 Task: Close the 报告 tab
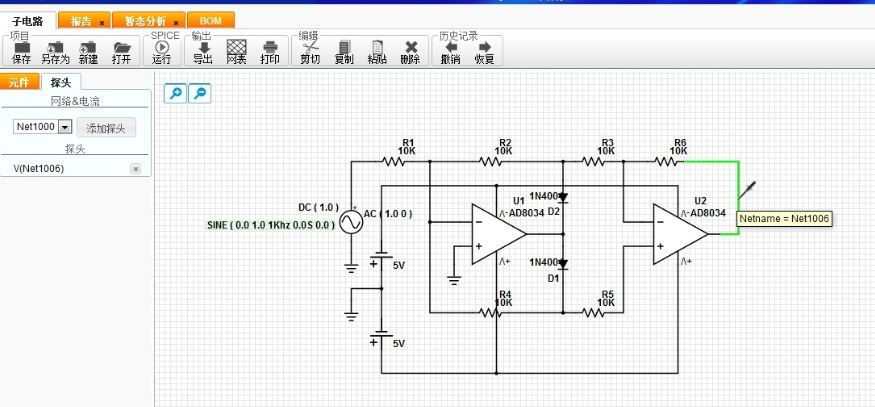point(102,23)
